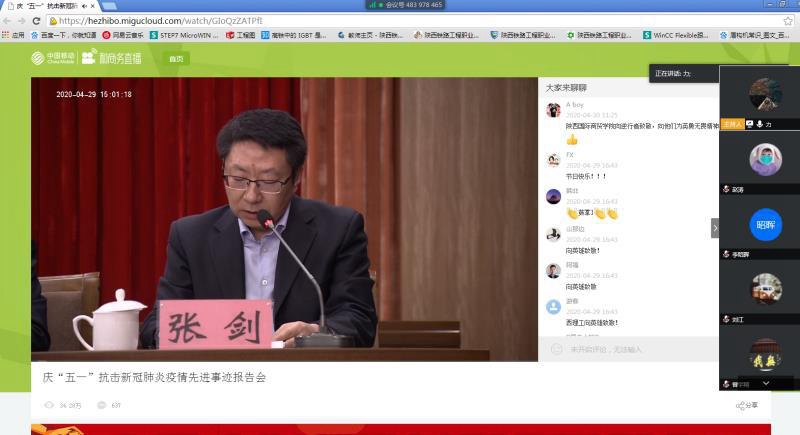Select the 昭晖 participant thumbnail
The image size is (800, 435).
coord(765,225)
